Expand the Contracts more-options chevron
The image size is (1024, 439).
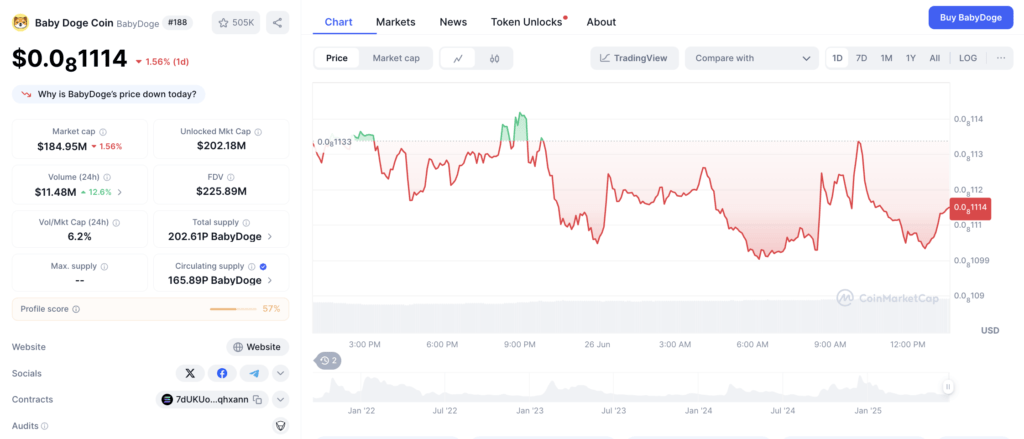[281, 400]
